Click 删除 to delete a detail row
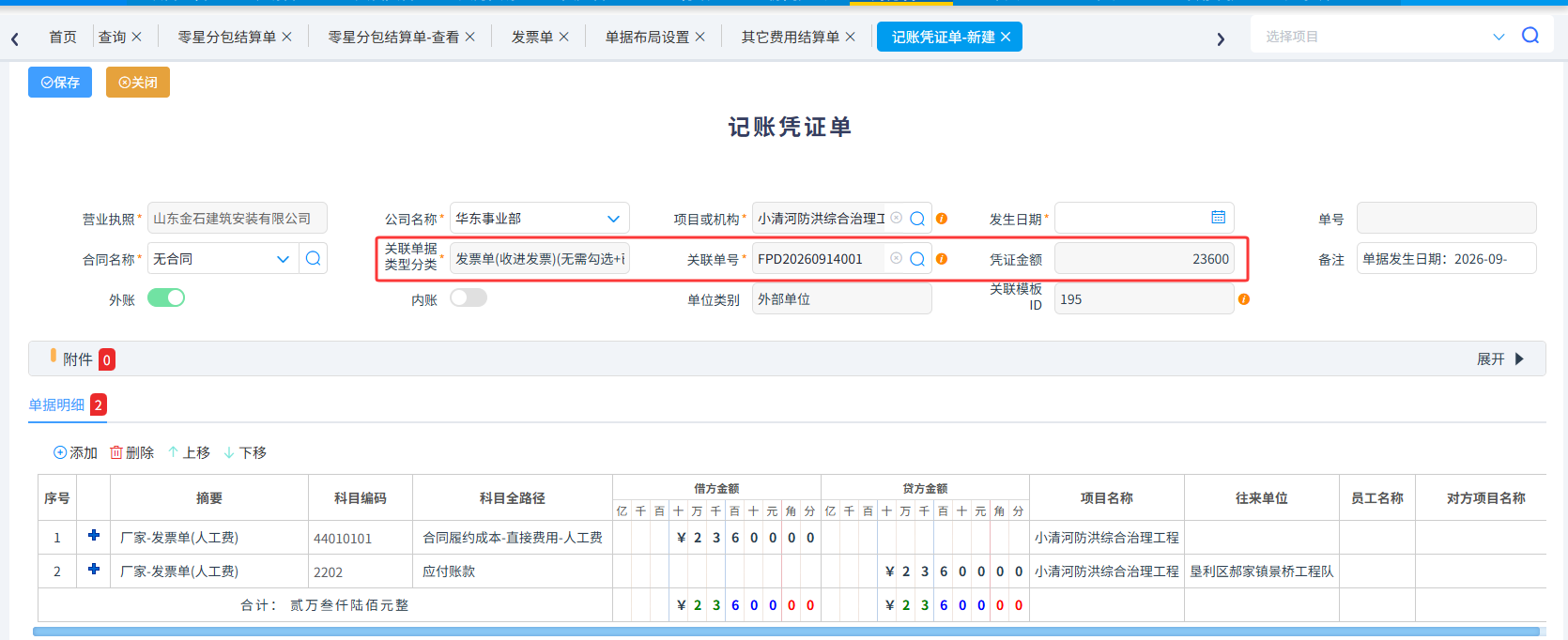The width and height of the screenshot is (1568, 640). pos(131,452)
